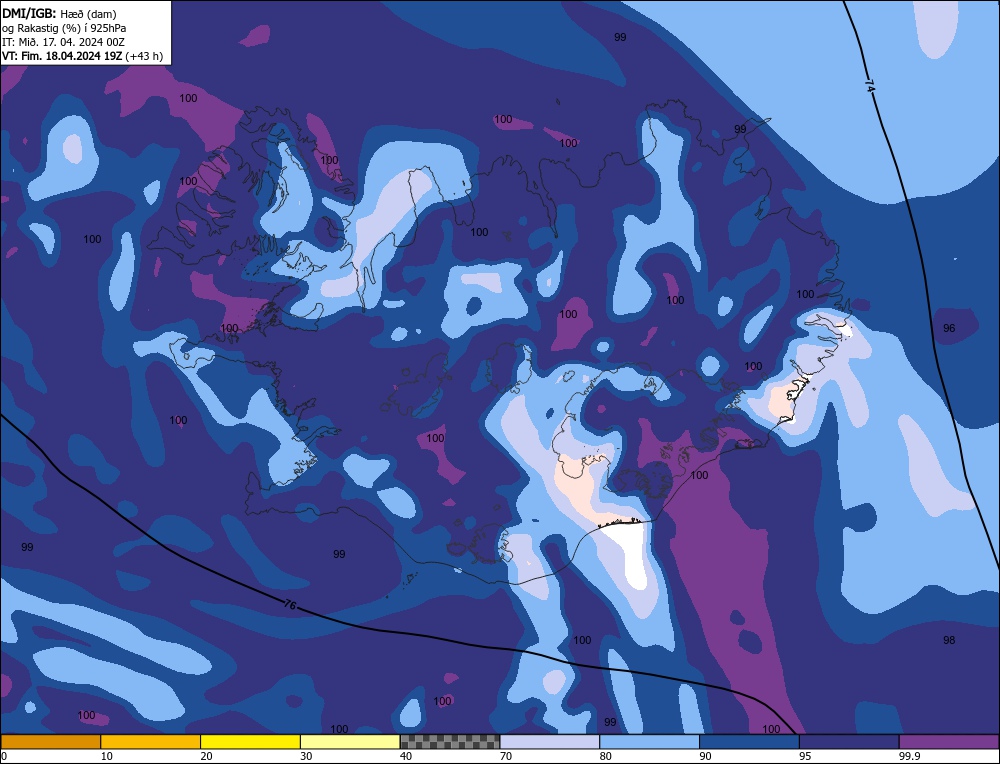Screen dimensions: 1000x764
Task: Click the legend scale value 90
Action: pyautogui.click(x=705, y=756)
